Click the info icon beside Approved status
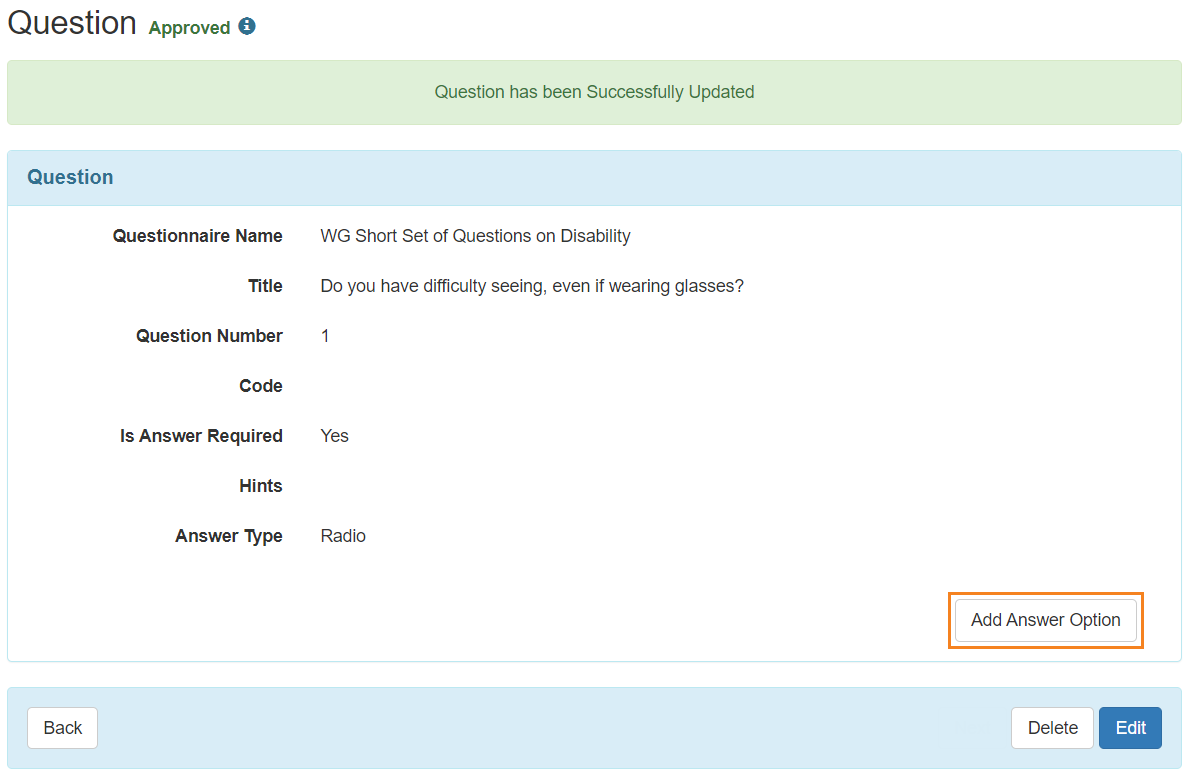1188x777 pixels. point(247,27)
